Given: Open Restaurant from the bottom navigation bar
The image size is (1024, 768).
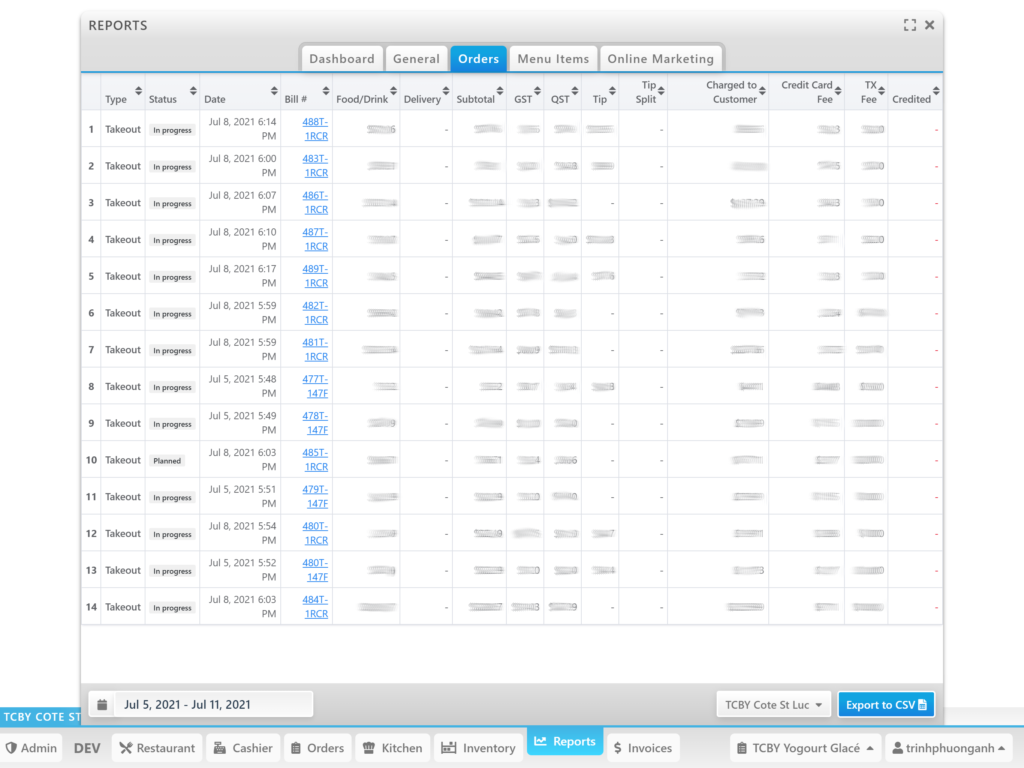Looking at the screenshot, I should click(156, 748).
